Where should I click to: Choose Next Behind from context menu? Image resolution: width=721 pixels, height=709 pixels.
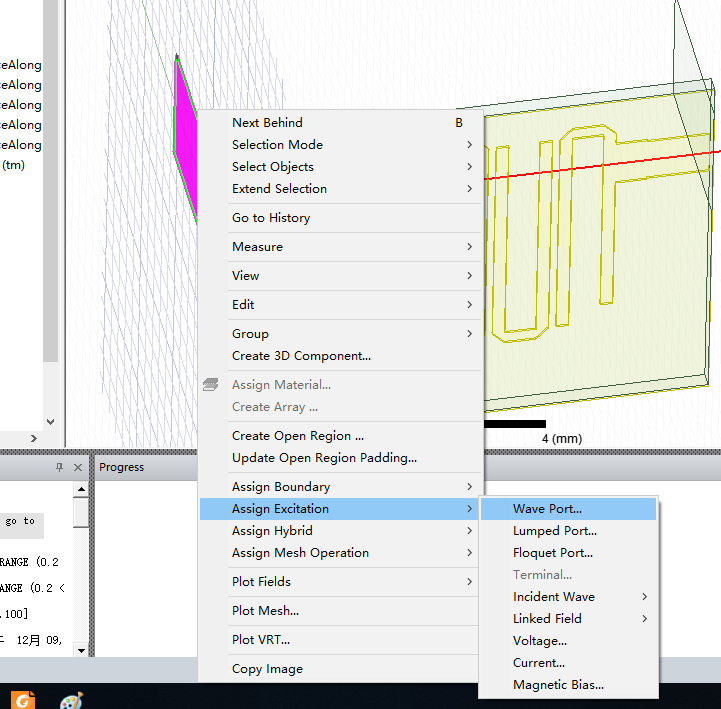pyautogui.click(x=341, y=123)
